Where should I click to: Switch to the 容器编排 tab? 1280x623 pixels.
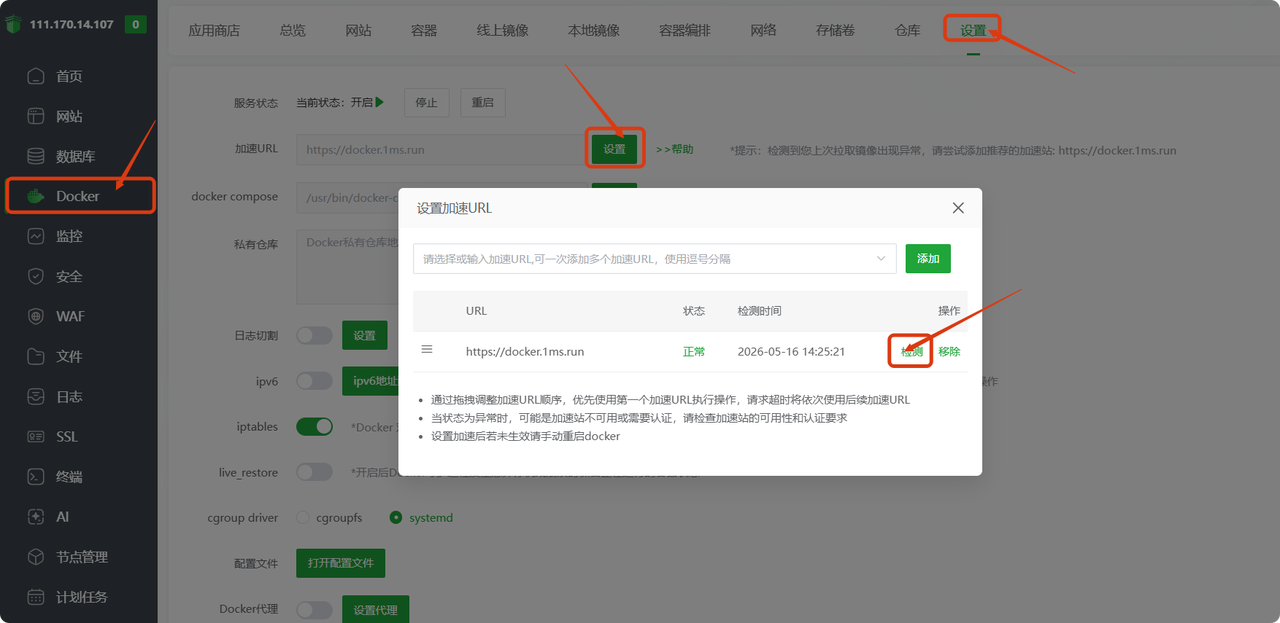click(x=685, y=30)
